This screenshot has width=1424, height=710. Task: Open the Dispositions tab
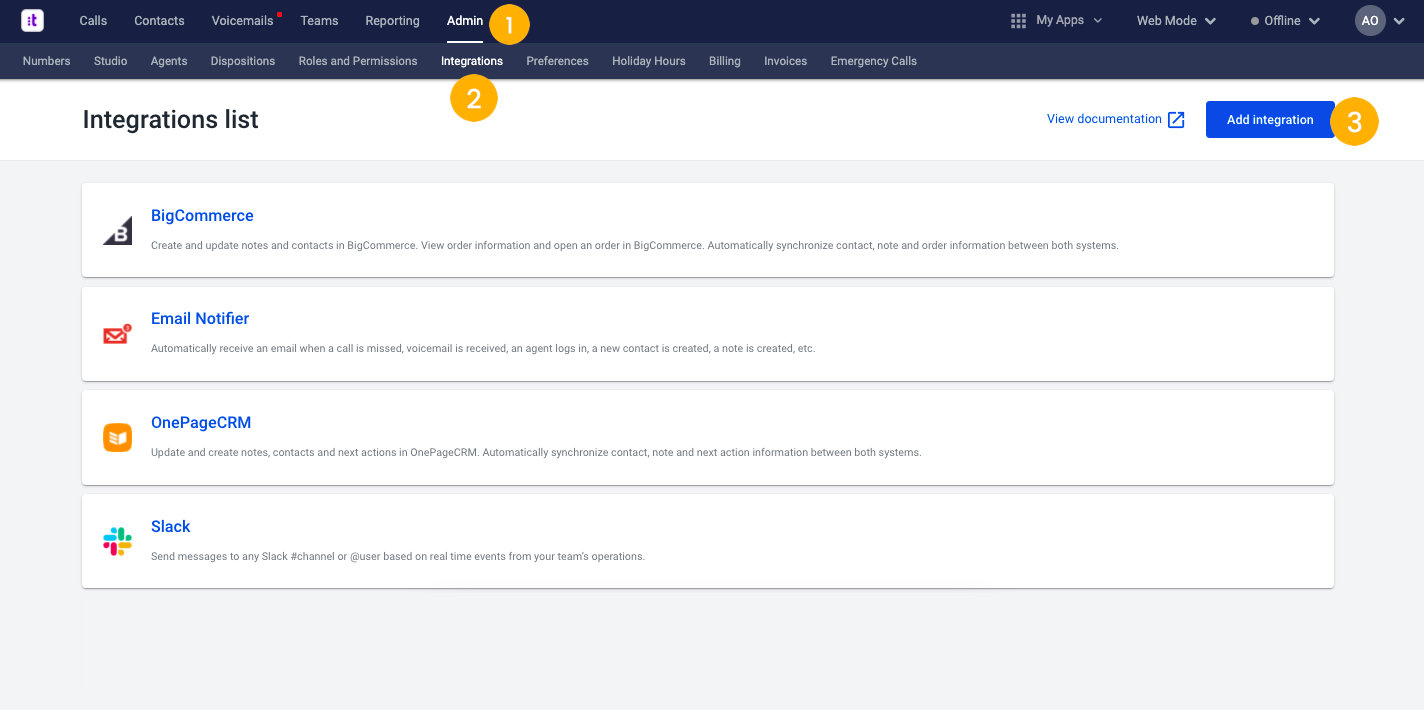pyautogui.click(x=243, y=61)
